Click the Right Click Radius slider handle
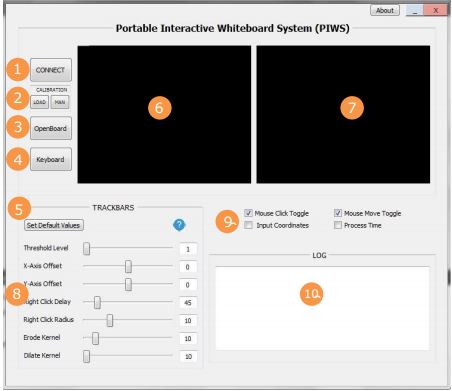This screenshot has width=452, height=391. click(110, 320)
